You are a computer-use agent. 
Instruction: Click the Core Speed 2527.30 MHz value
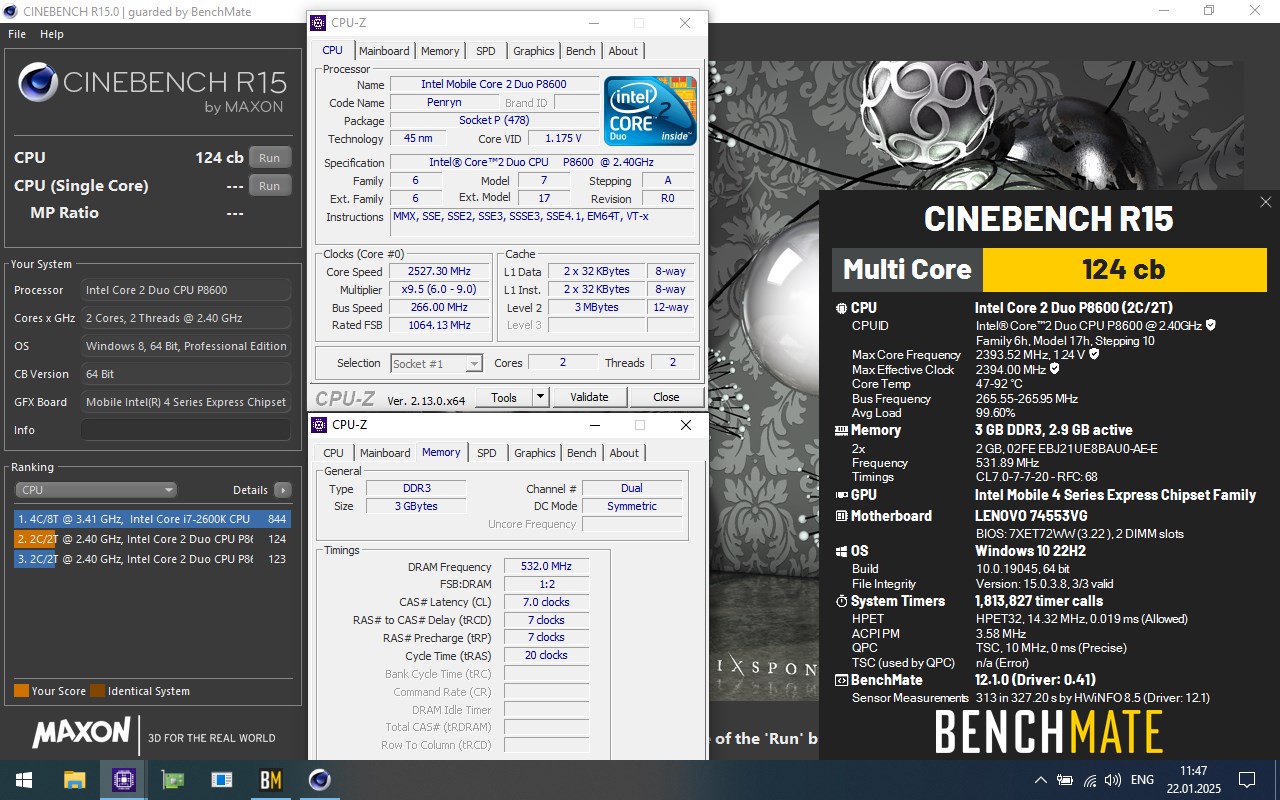[x=439, y=272]
